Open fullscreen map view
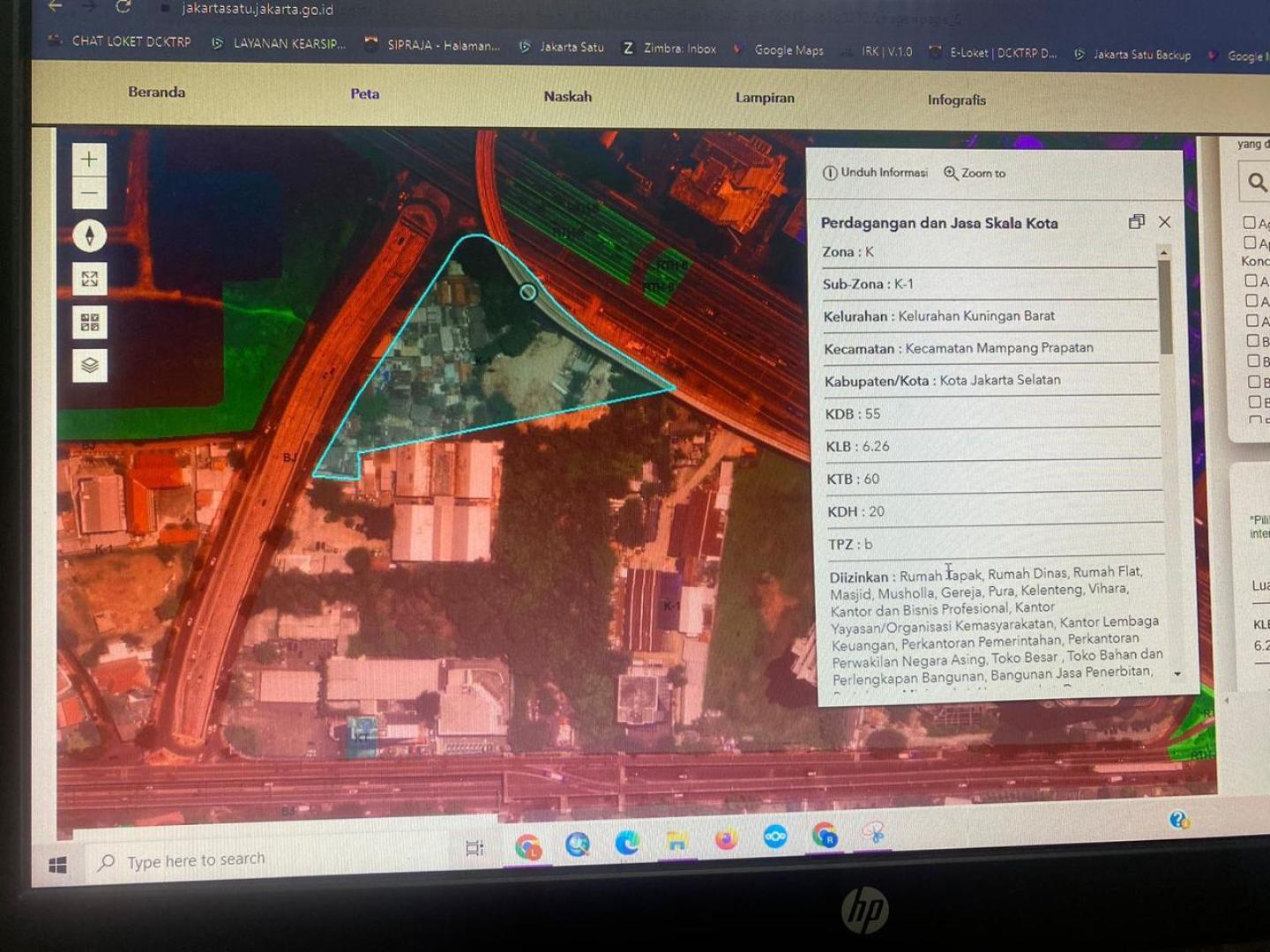Screen dimensions: 1270x952 pos(90,279)
